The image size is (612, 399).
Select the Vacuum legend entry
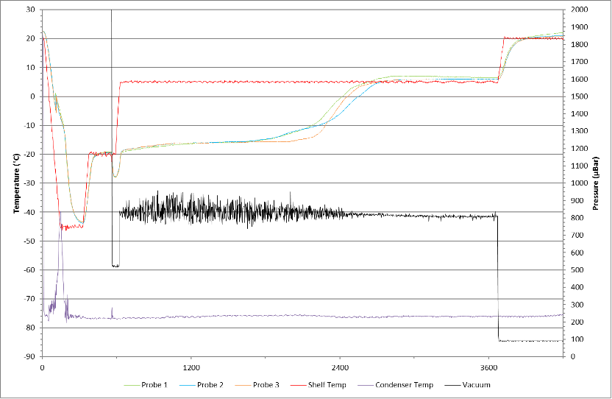click(x=467, y=385)
